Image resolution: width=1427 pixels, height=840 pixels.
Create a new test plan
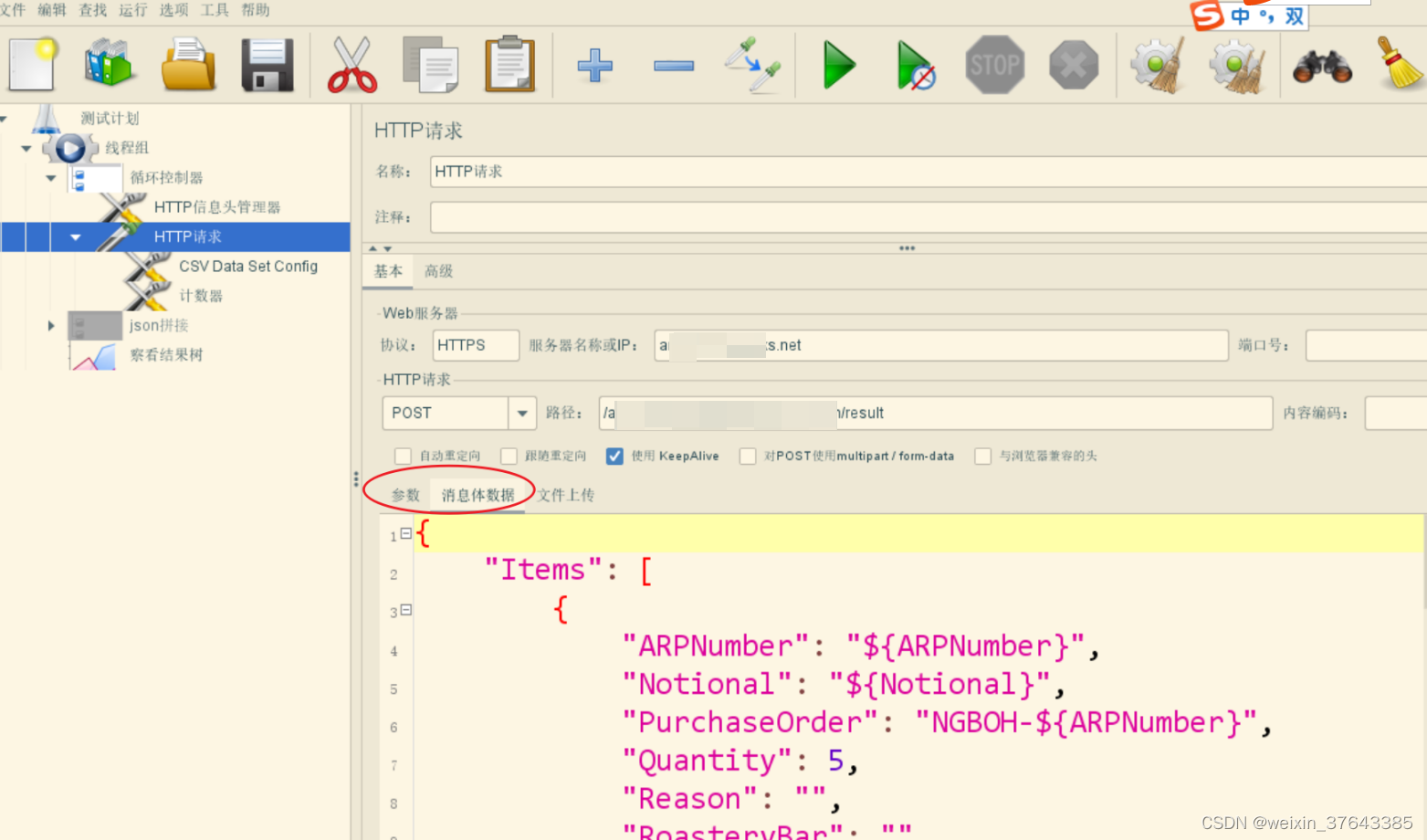click(x=34, y=64)
